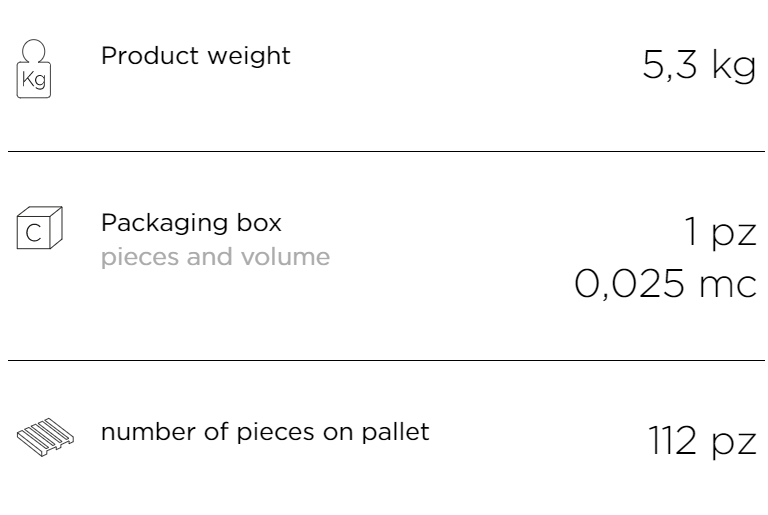Select the ring handle atop weight icon
This screenshot has height=515, width=768.
click(x=34, y=51)
